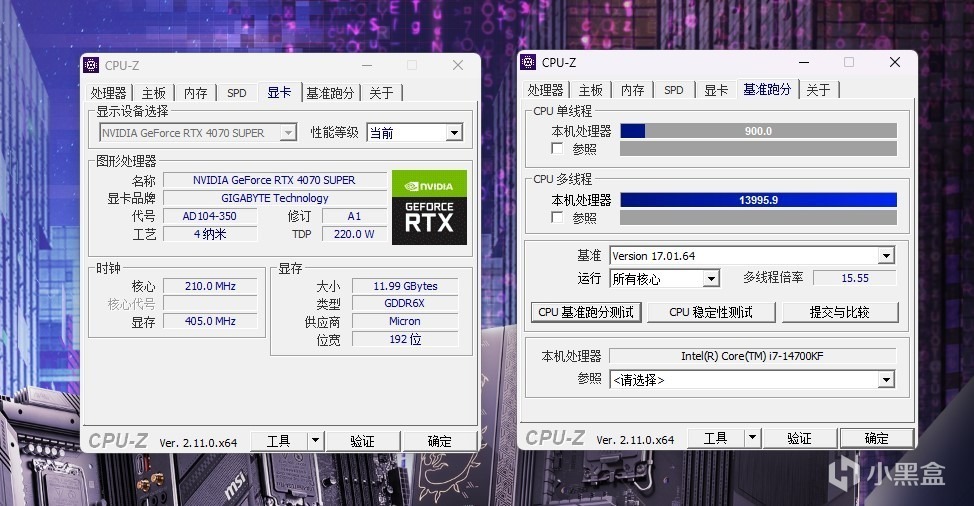974x506 pixels.
Task: Open 关于 tab in left window
Action: (x=381, y=93)
